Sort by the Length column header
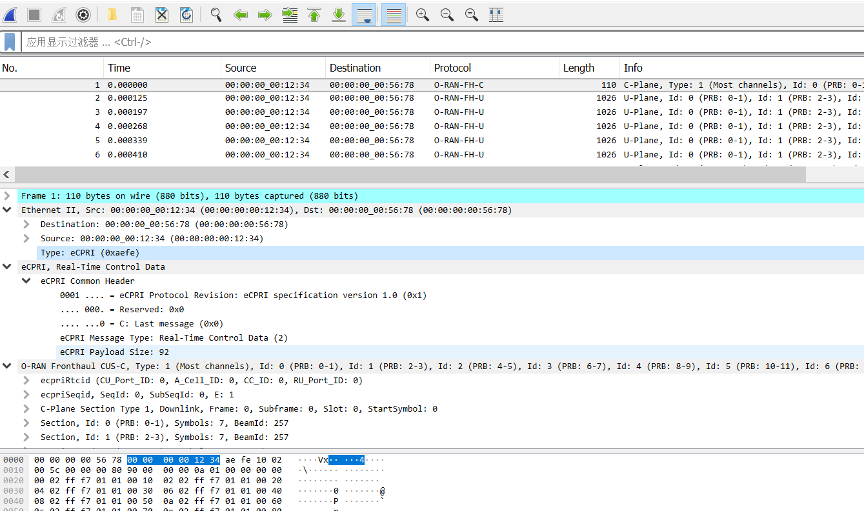864x512 pixels. (588, 68)
